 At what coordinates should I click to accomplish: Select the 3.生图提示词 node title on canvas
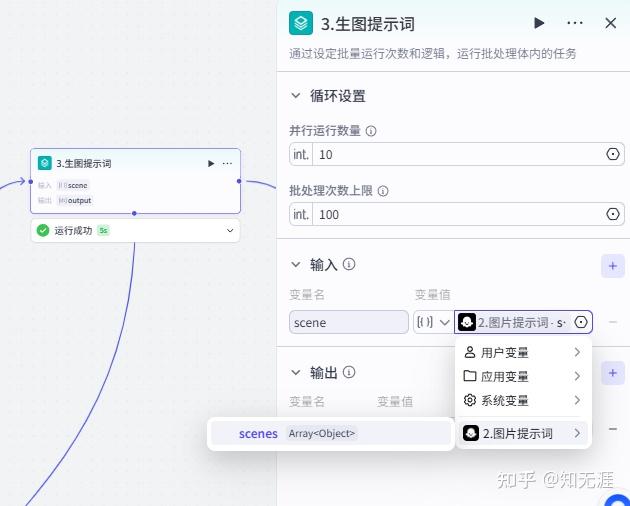(x=84, y=164)
